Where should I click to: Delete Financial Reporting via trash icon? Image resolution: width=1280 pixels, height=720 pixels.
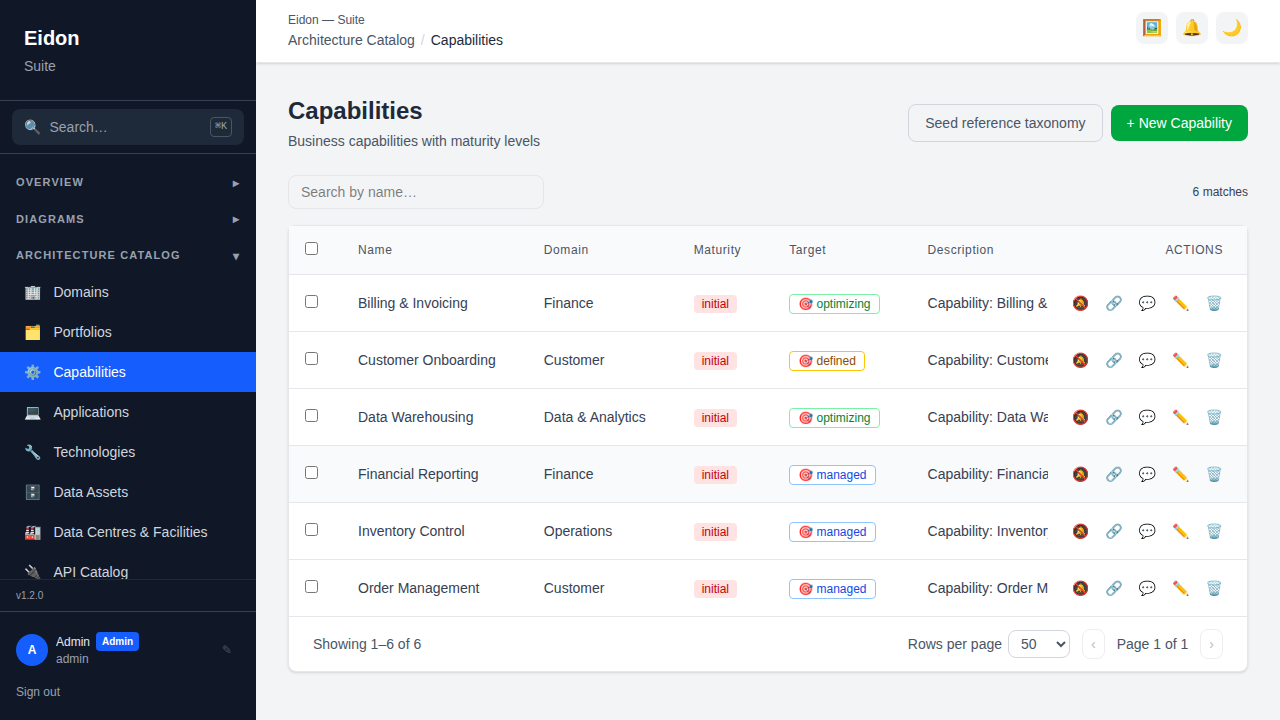pyautogui.click(x=1214, y=474)
